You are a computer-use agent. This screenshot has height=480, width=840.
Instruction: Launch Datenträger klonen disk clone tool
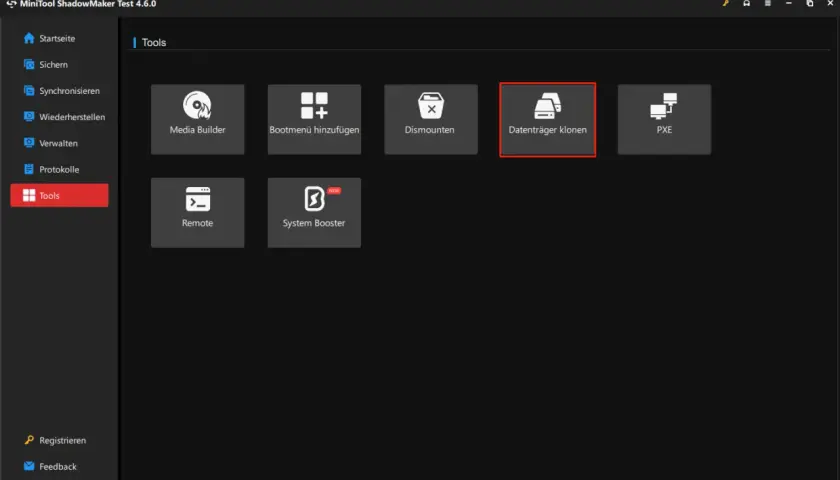click(548, 119)
